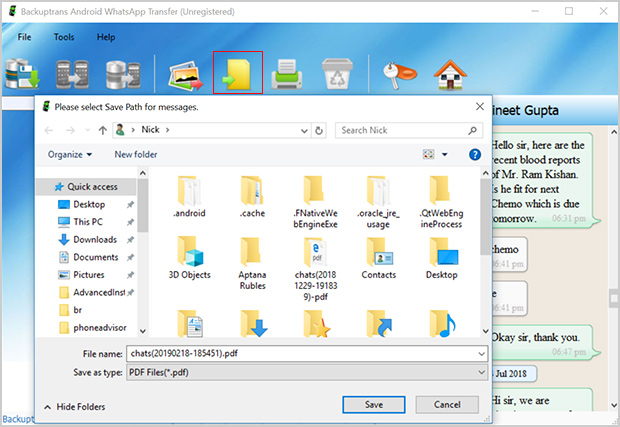Select This PC in navigation pane
The image size is (620, 427).
click(88, 222)
